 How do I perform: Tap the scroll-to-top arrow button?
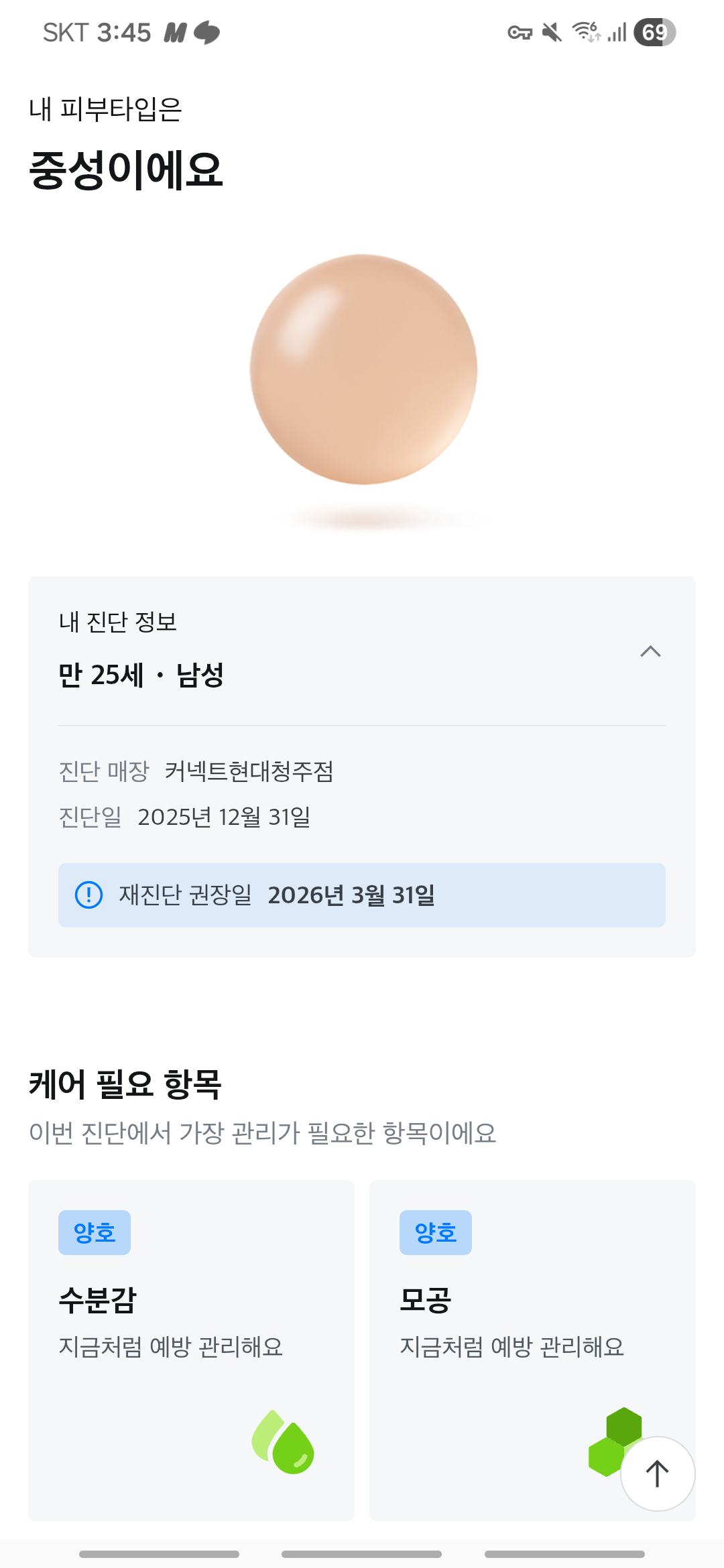[658, 1474]
